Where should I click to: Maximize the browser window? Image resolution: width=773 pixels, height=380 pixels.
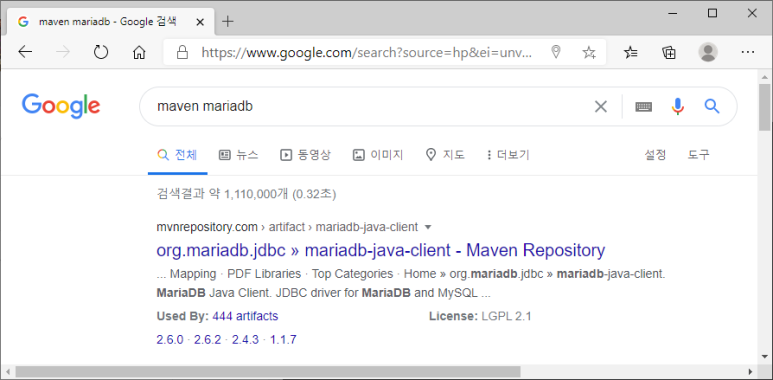712,13
